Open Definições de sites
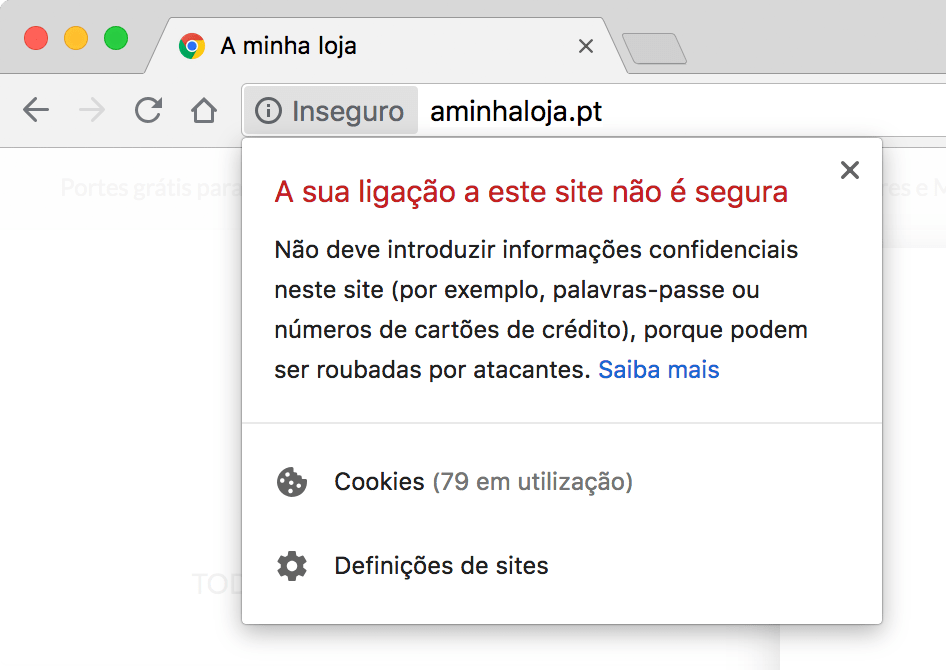The height and width of the screenshot is (670, 946). tap(441, 566)
